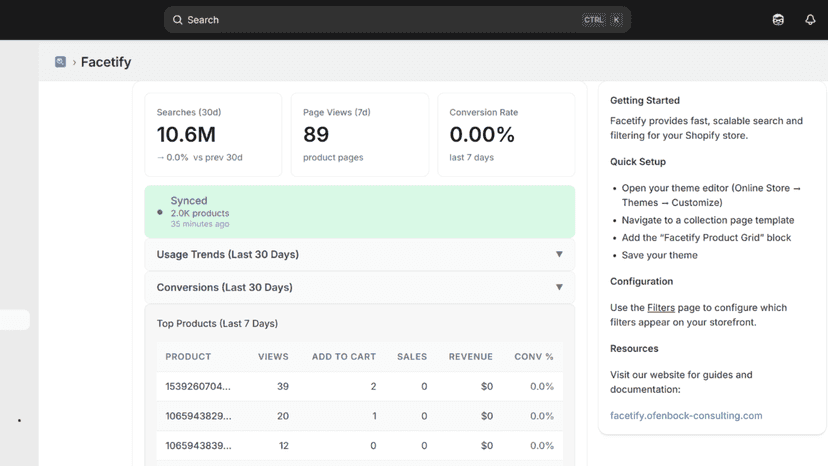
Task: Click the Facetify app icon in breadcrumb
Action: click(x=60, y=62)
